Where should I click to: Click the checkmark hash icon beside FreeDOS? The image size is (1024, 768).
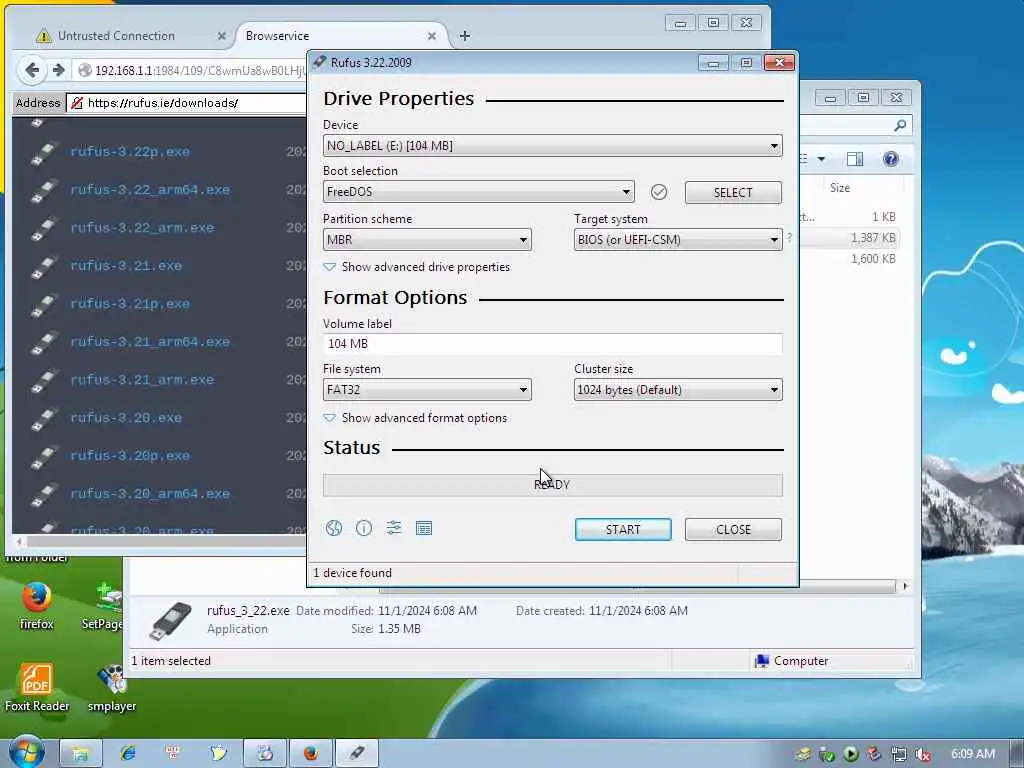click(x=659, y=192)
